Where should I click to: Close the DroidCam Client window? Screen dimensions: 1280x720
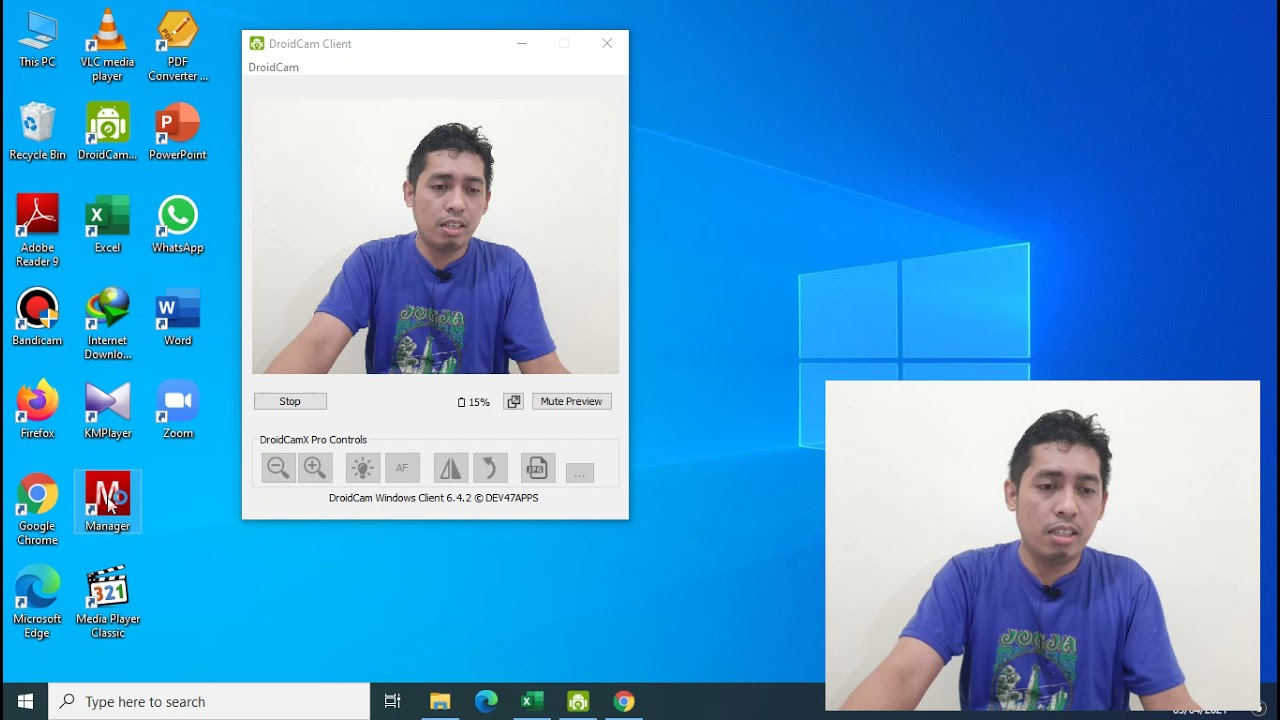pos(607,44)
